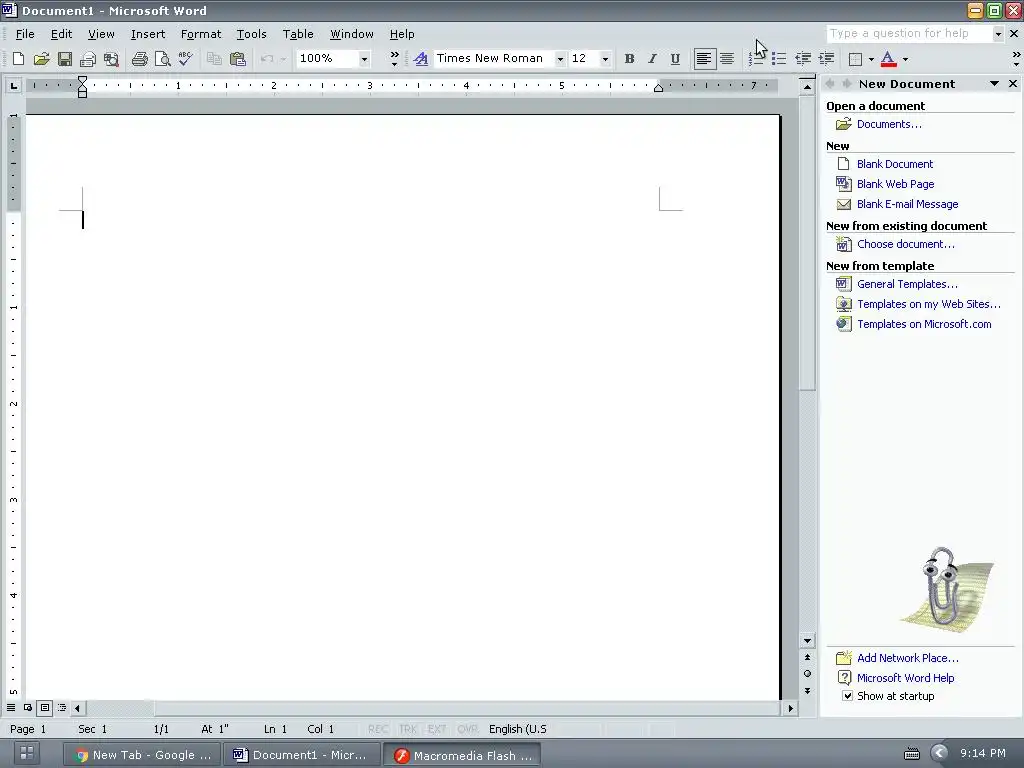This screenshot has width=1024, height=768.
Task: Click the Paste clipboard icon
Action: pos(238,59)
